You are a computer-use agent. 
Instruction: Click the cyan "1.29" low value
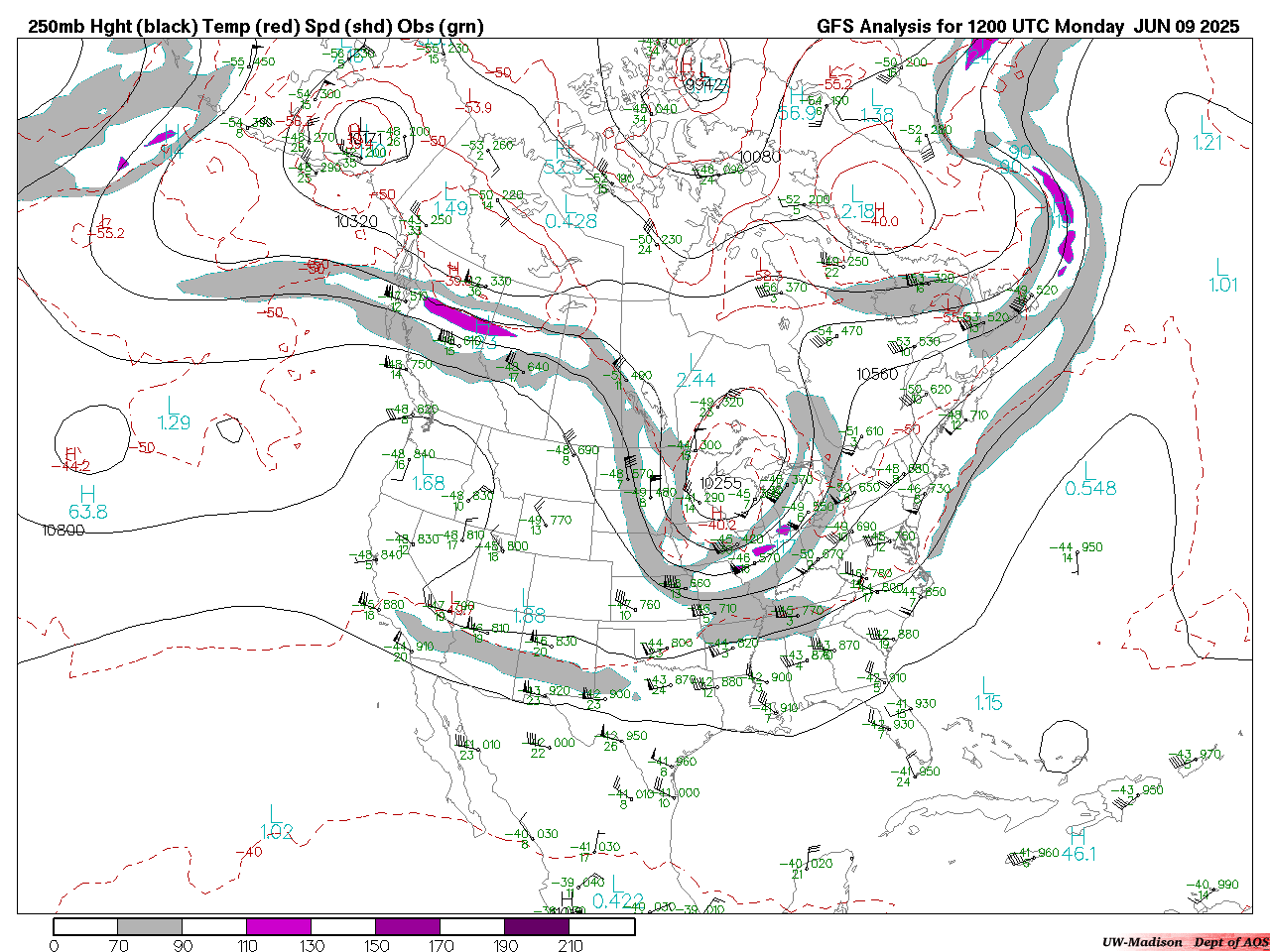pos(174,422)
